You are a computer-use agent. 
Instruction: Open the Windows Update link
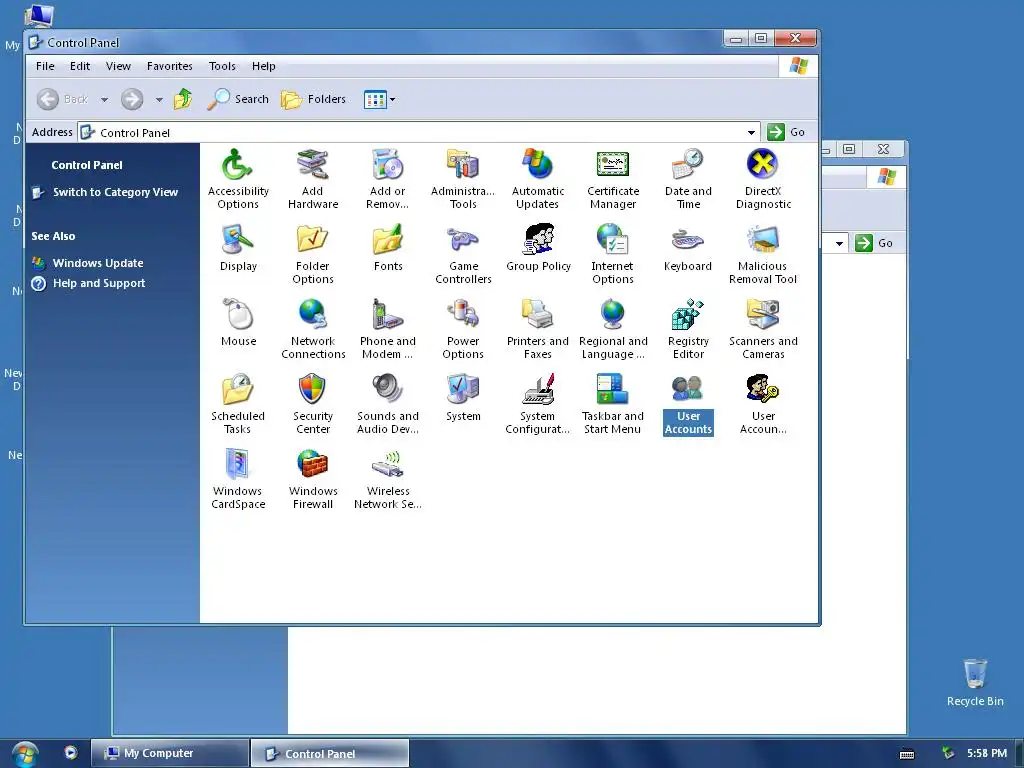pos(98,263)
